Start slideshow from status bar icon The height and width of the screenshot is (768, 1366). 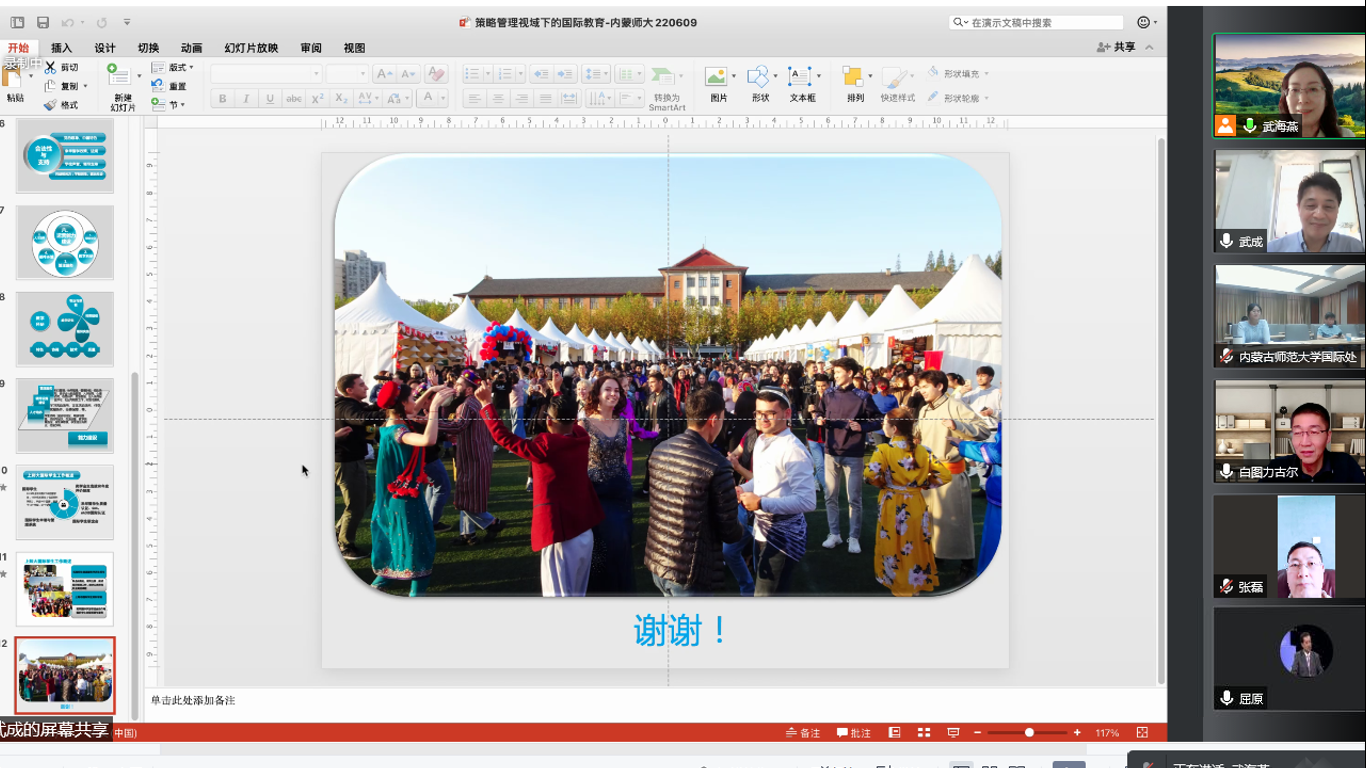pos(954,733)
